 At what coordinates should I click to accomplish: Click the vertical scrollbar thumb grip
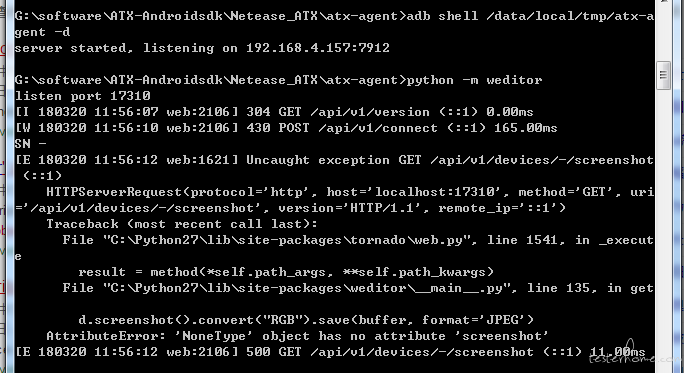pos(663,75)
